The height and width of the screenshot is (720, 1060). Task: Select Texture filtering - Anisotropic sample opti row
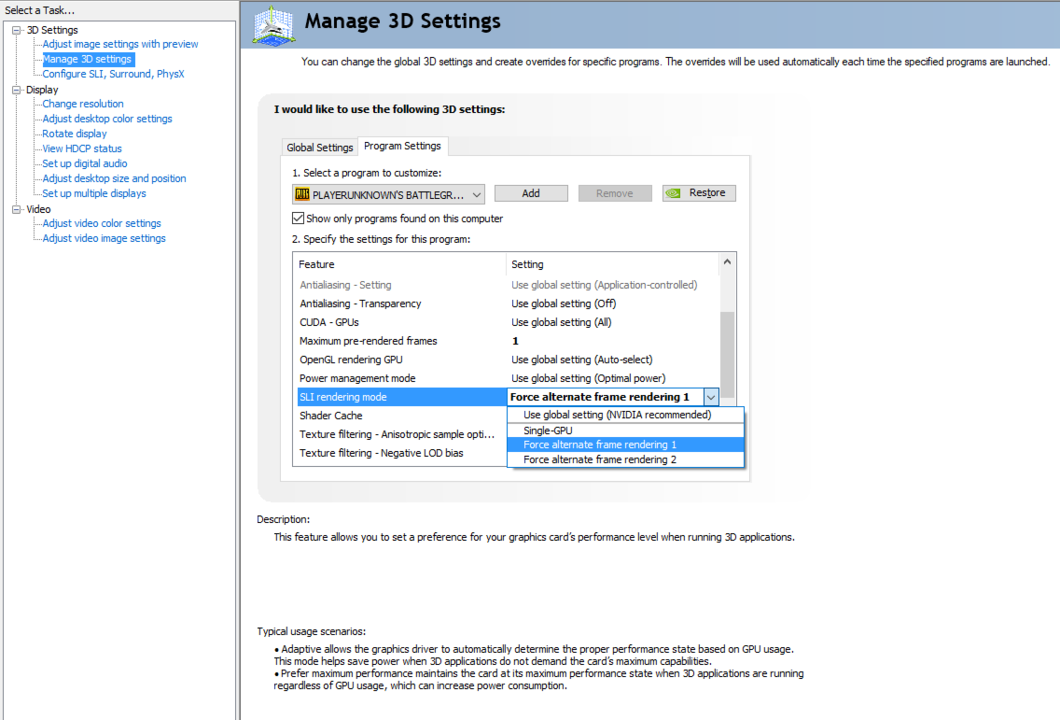402,434
